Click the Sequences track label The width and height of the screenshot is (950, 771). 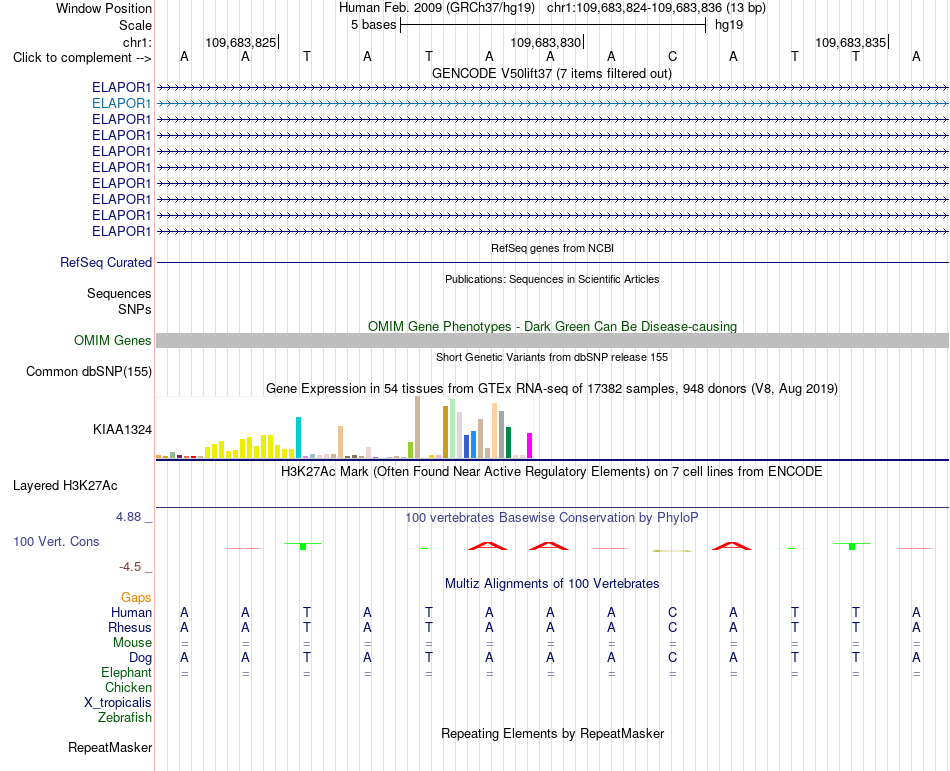pyautogui.click(x=119, y=293)
